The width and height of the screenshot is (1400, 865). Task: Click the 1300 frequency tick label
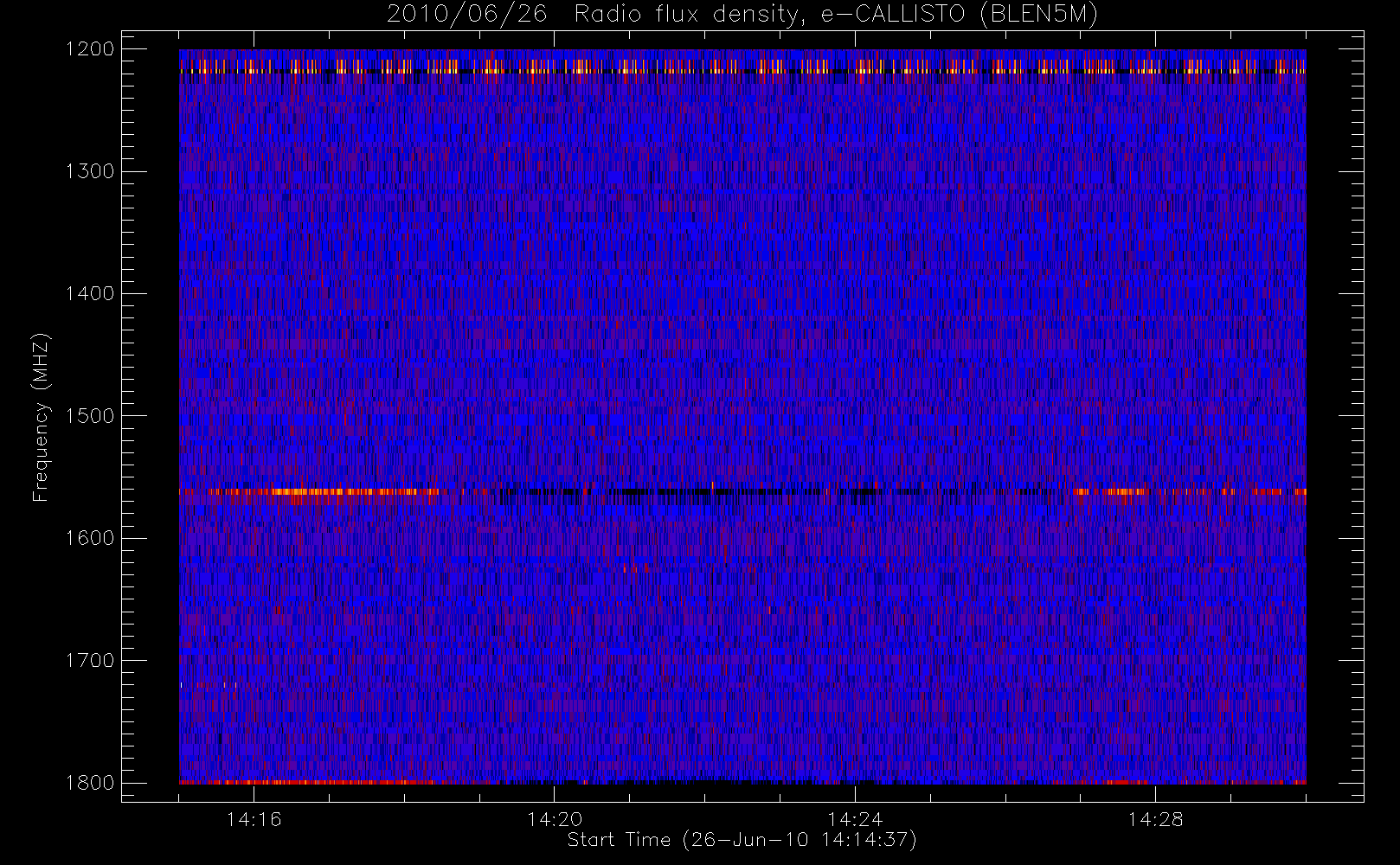click(x=90, y=171)
